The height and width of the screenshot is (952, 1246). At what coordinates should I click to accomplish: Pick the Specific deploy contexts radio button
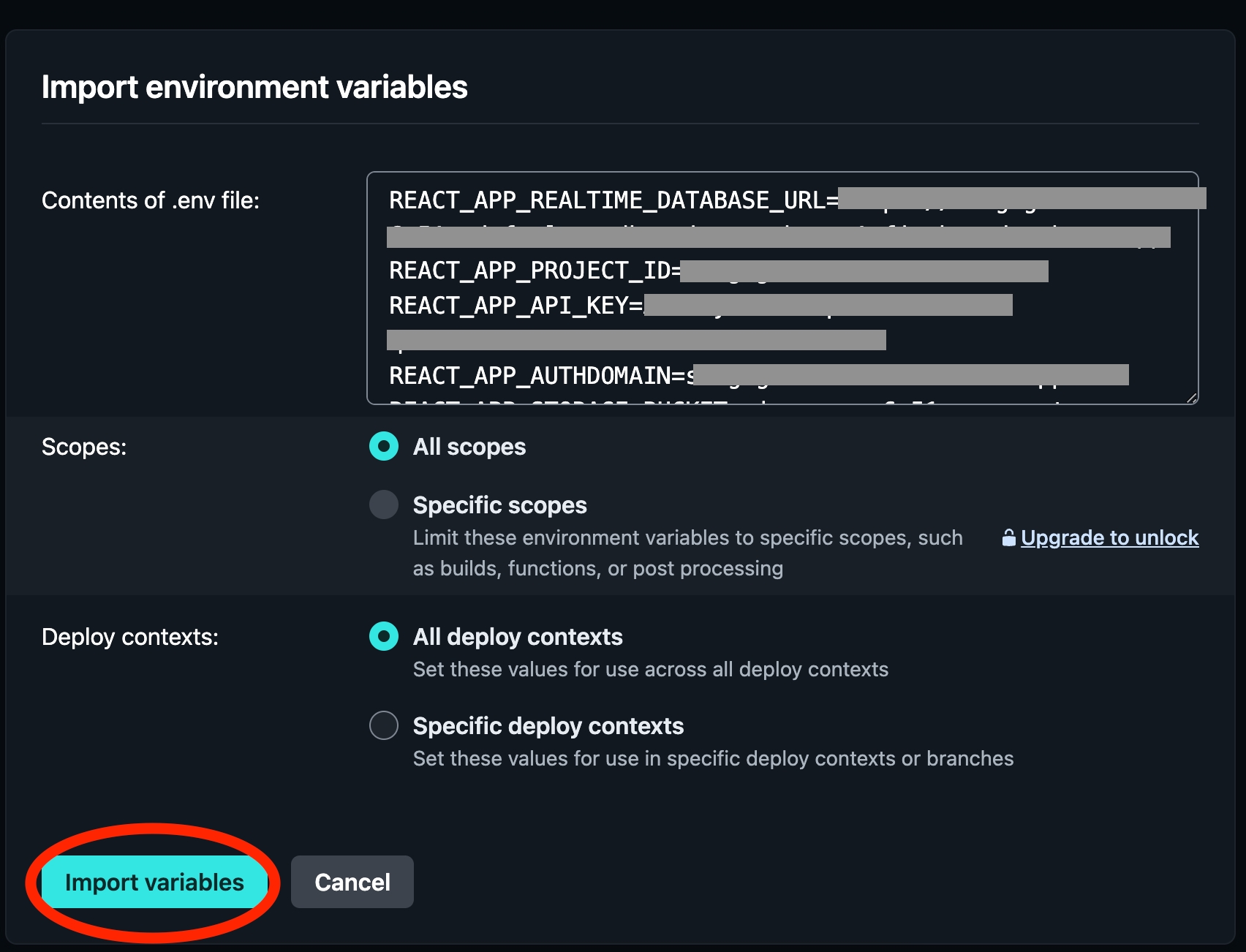pos(384,725)
